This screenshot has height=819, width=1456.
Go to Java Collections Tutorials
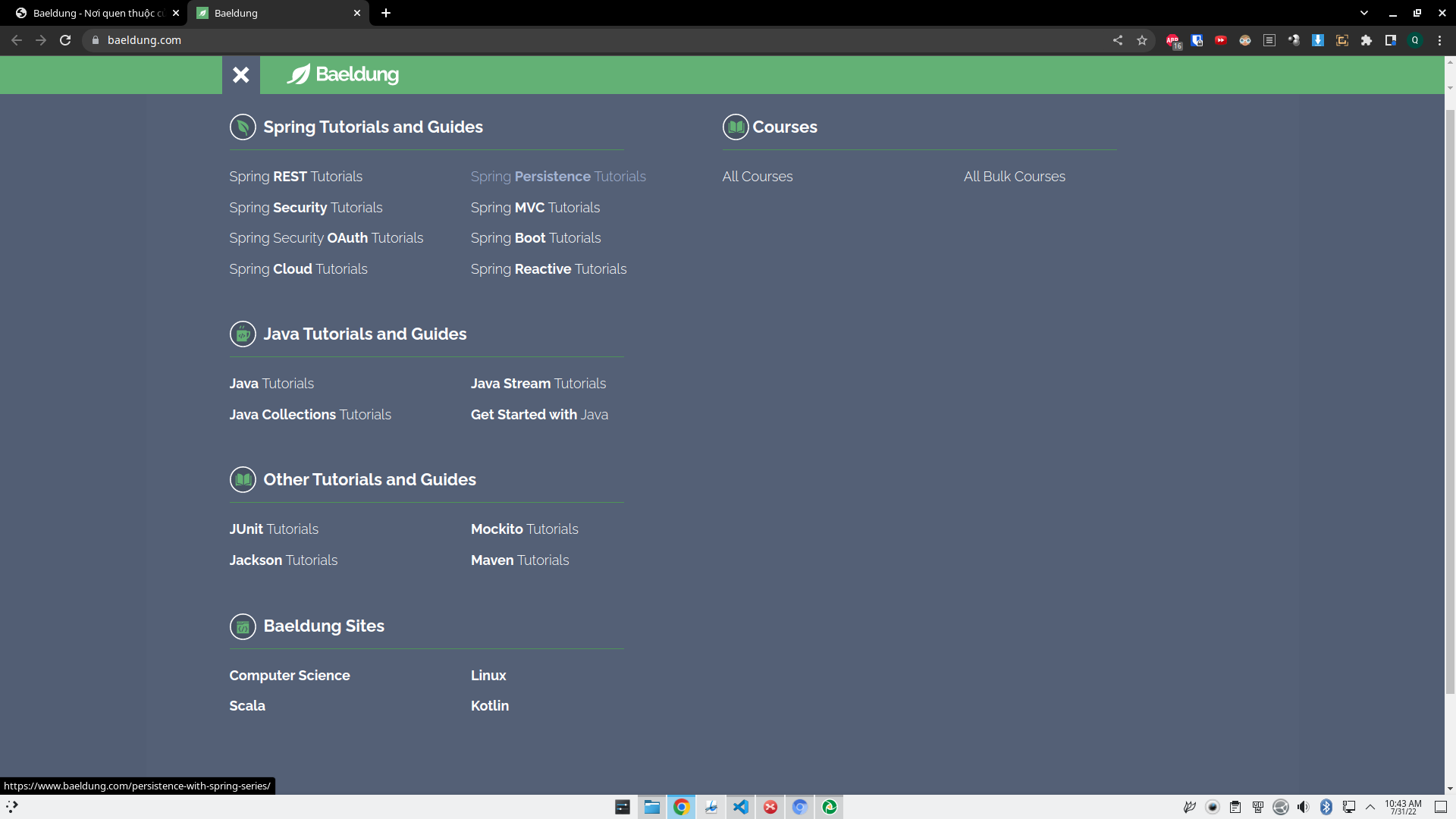(310, 415)
